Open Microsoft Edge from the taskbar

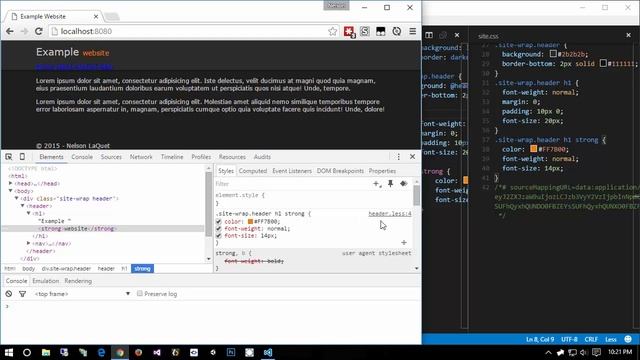101,352
